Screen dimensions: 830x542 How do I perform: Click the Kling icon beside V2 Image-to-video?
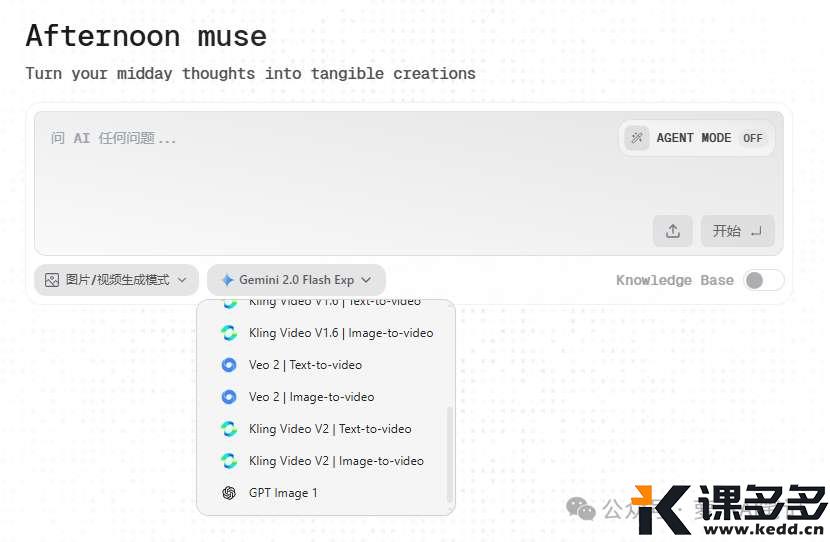229,460
